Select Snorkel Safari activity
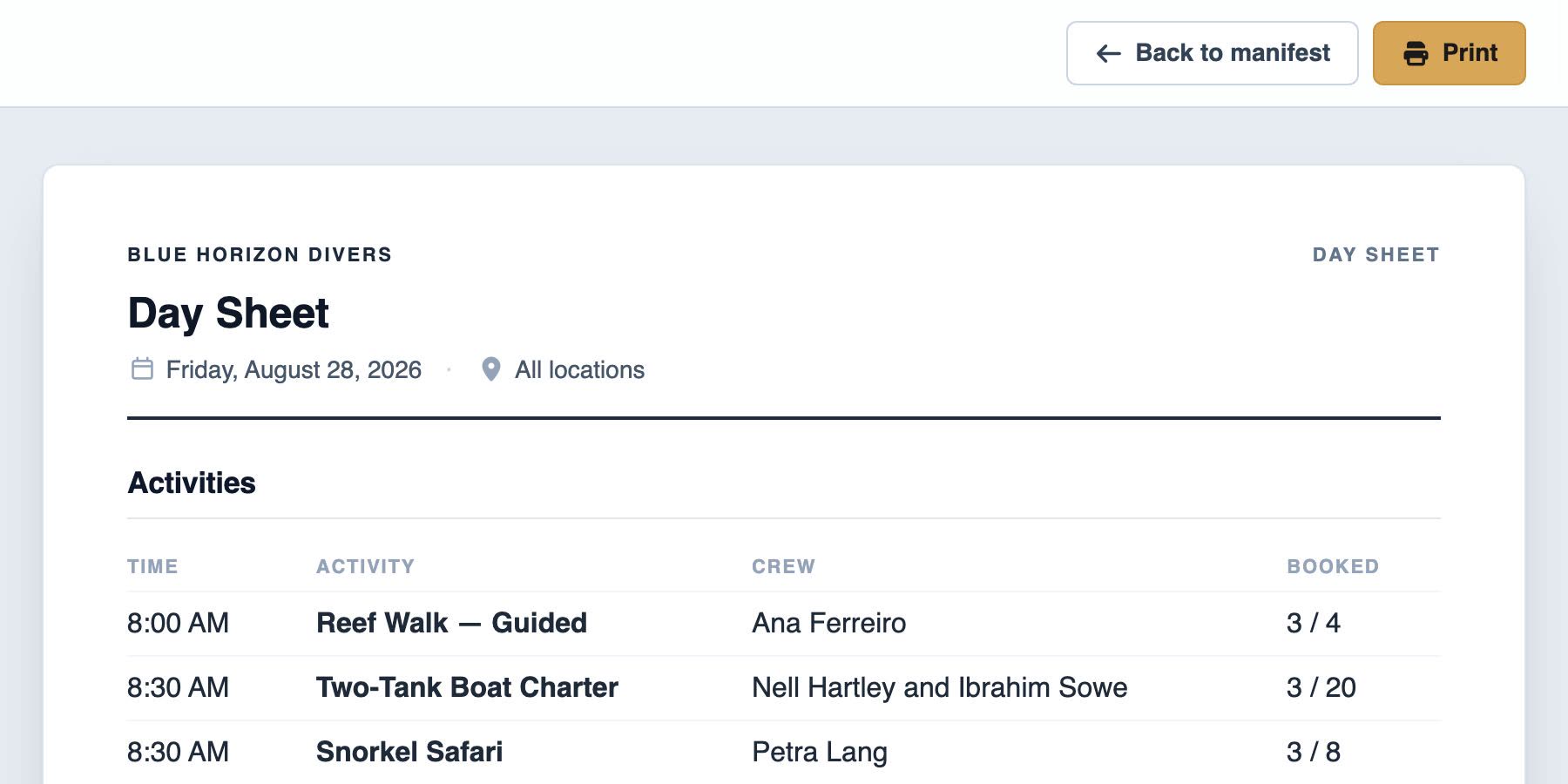This screenshot has height=784, width=1568. (409, 752)
